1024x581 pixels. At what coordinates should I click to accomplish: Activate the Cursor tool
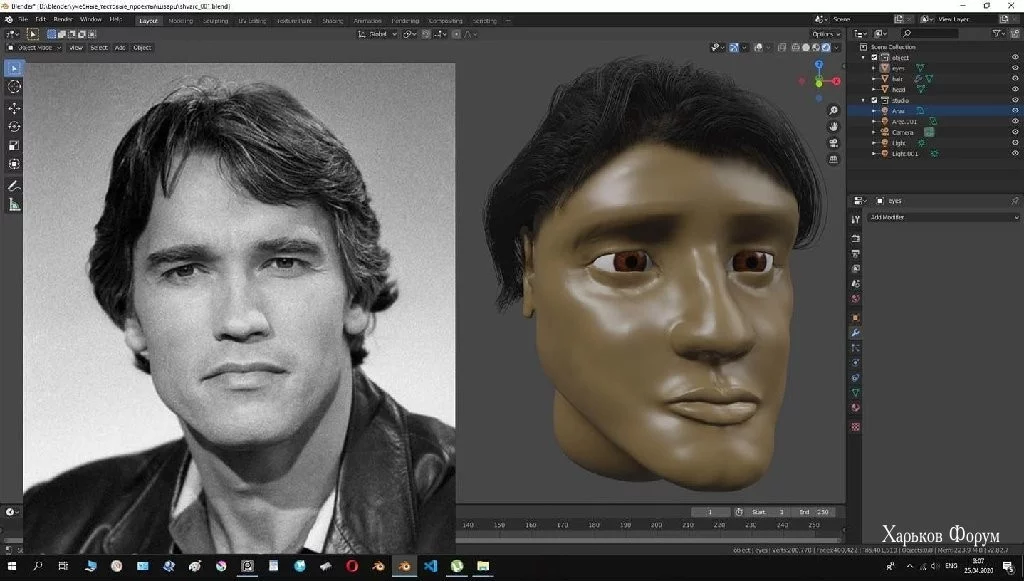[x=14, y=87]
